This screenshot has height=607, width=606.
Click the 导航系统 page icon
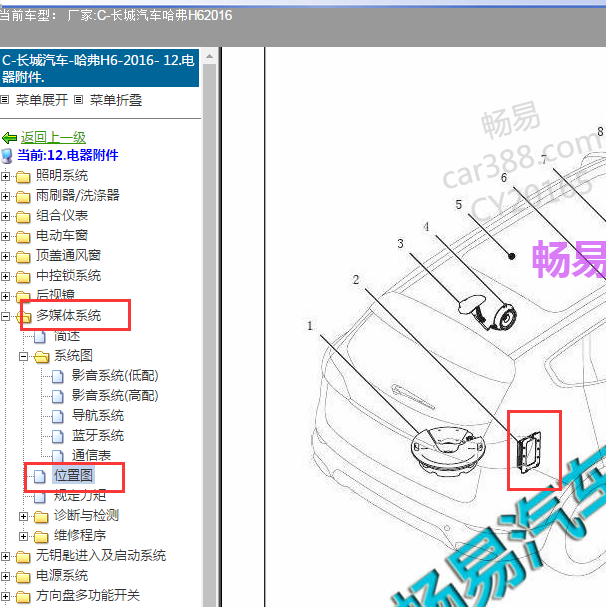[58, 416]
